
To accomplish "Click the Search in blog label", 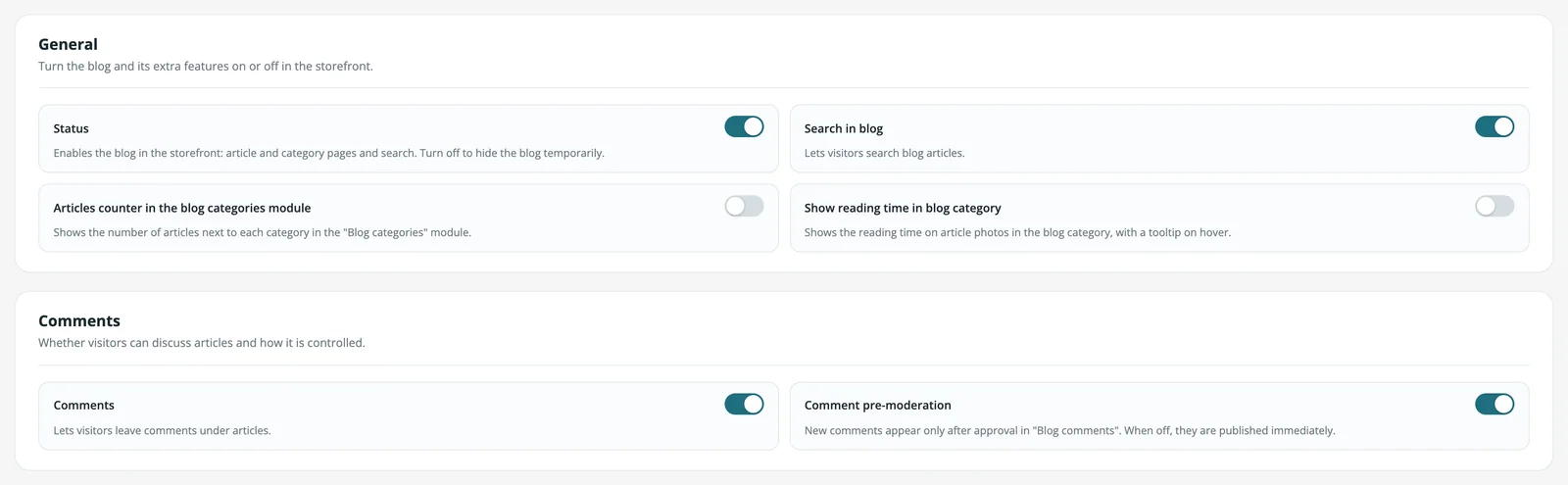I will point(844,128).
